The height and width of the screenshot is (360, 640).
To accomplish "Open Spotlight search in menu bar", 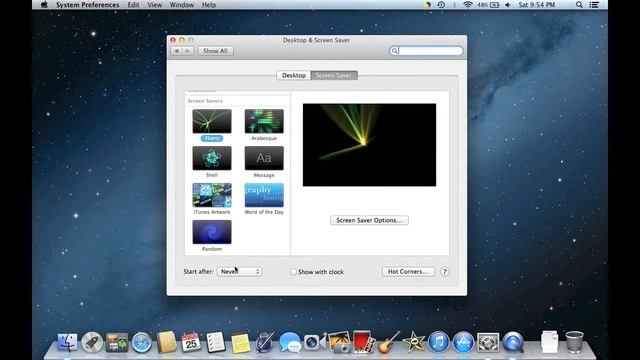I will click(x=579, y=5).
